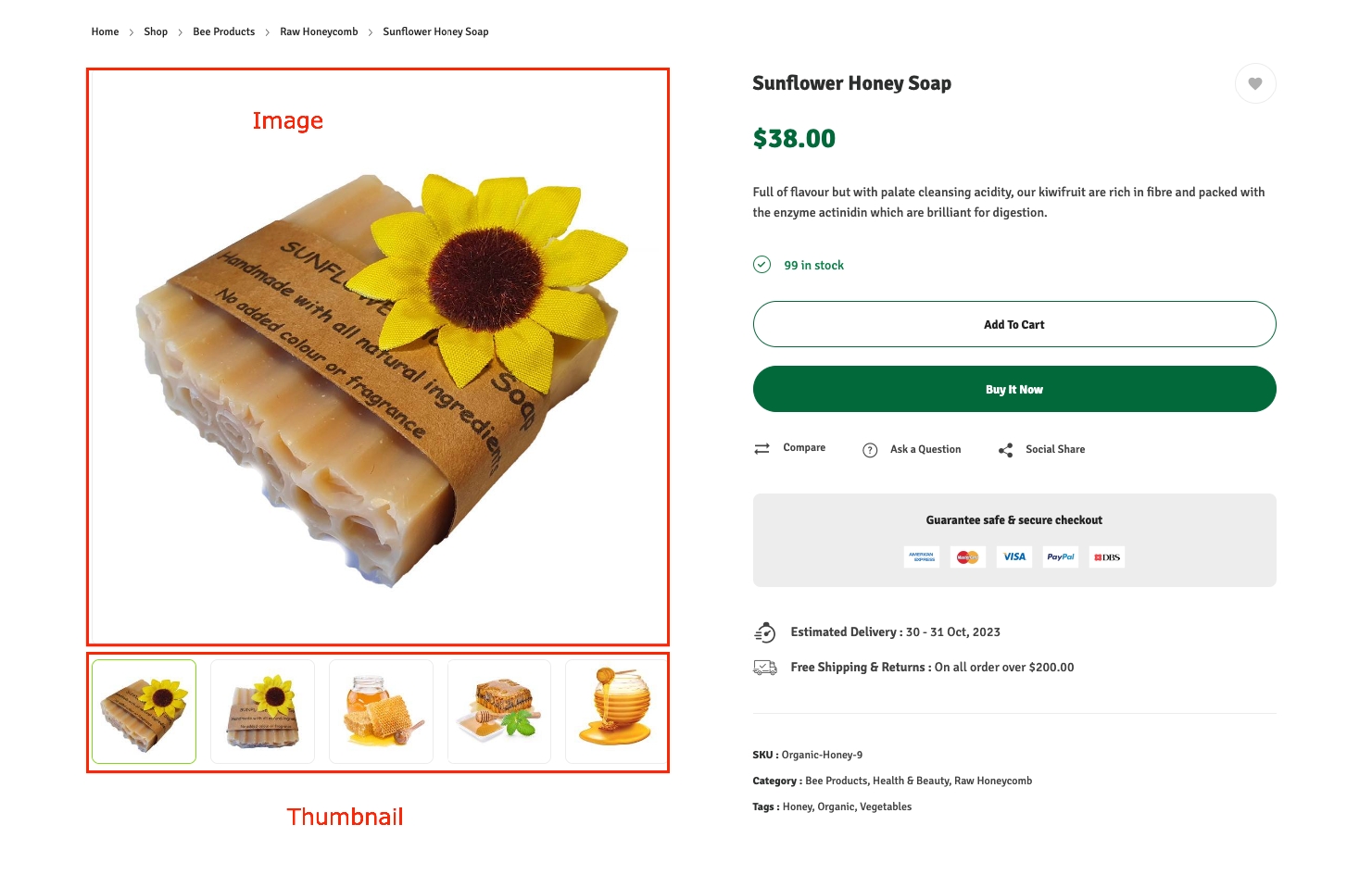Go to Home breadcrumb
This screenshot has height=875, width=1372.
coord(105,31)
